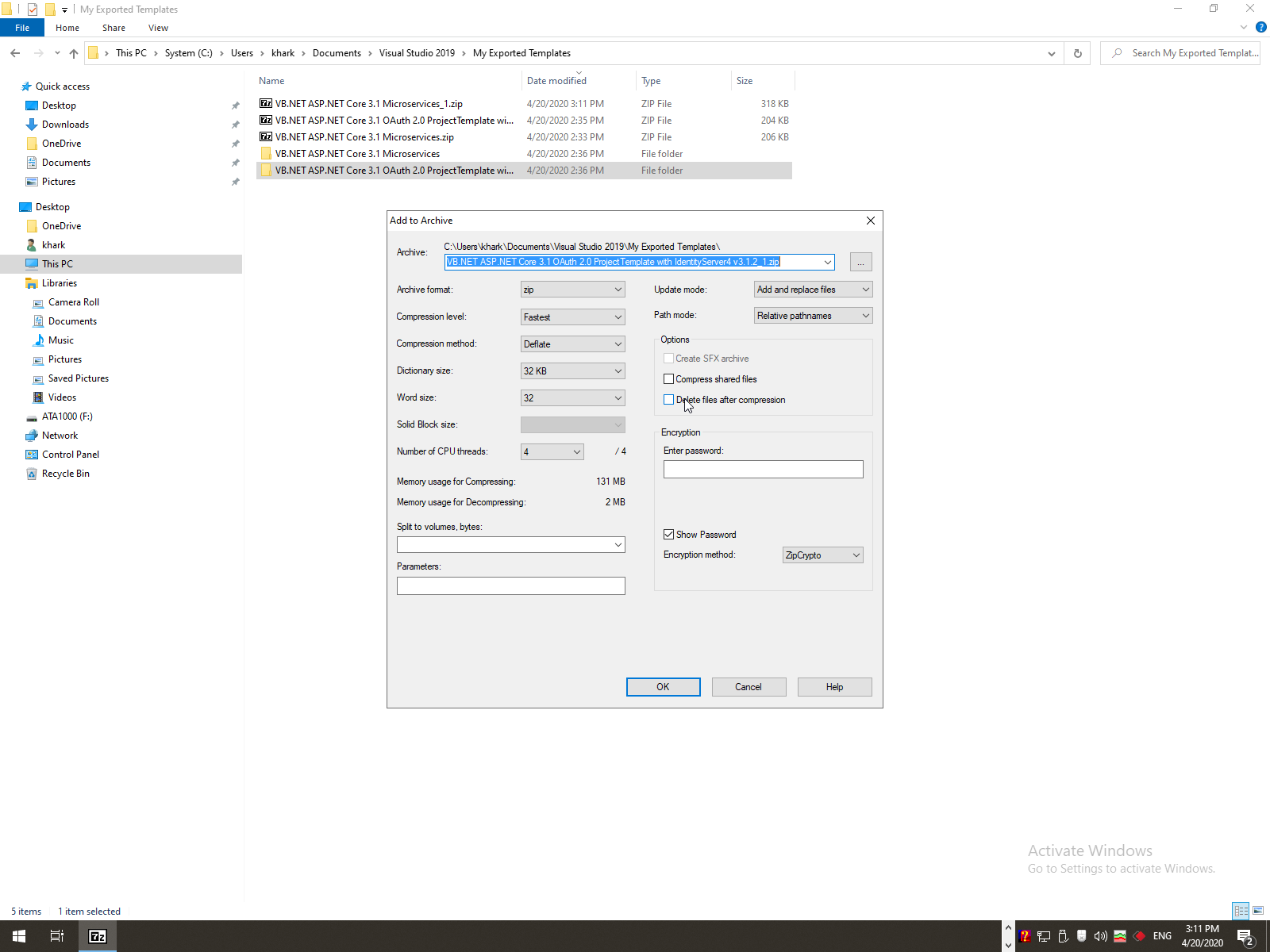Check Delete files after compression
The image size is (1270, 952).
(x=668, y=400)
